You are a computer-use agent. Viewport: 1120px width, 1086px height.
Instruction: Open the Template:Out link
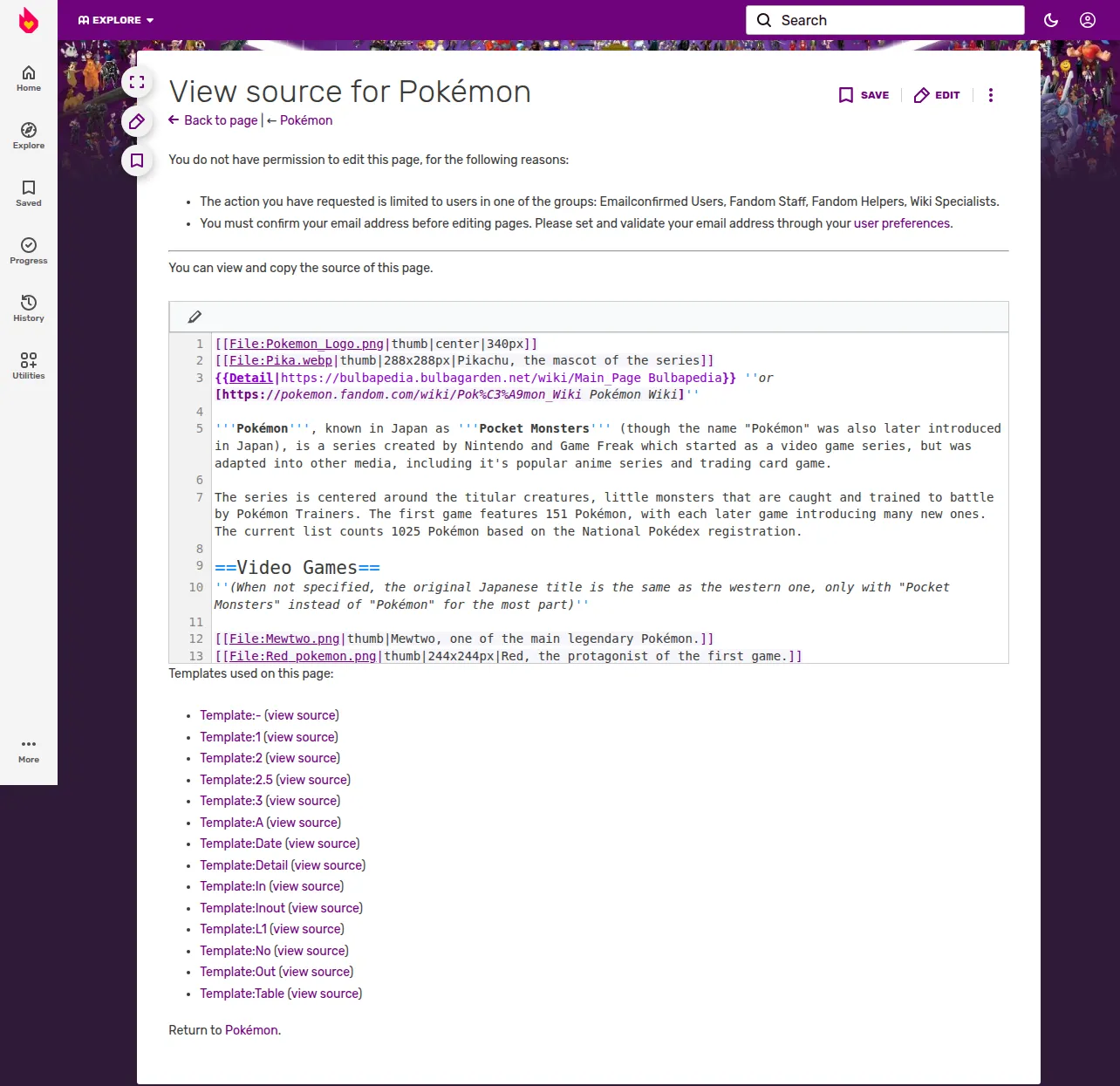237,972
